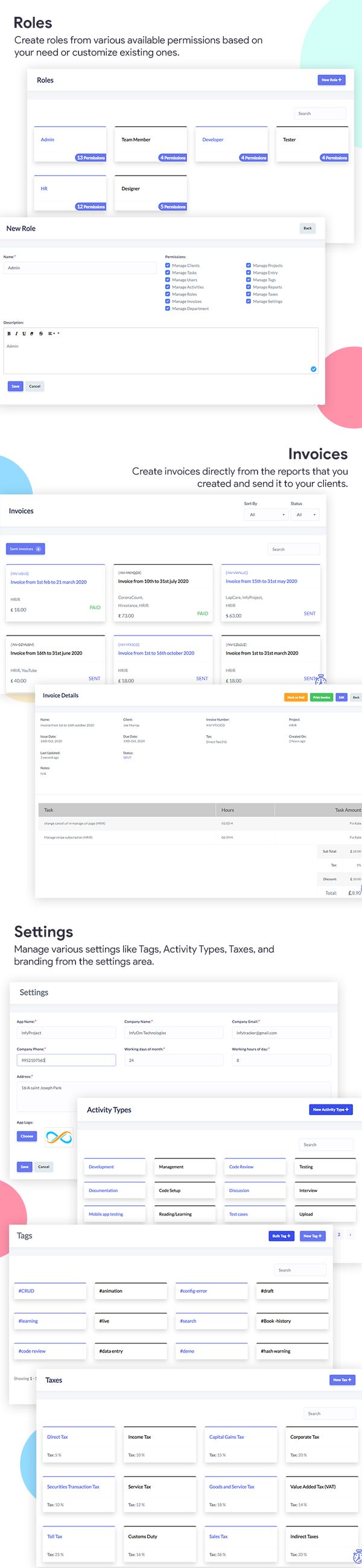
Task: Click Italic icon in description editor
Action: coord(16,334)
